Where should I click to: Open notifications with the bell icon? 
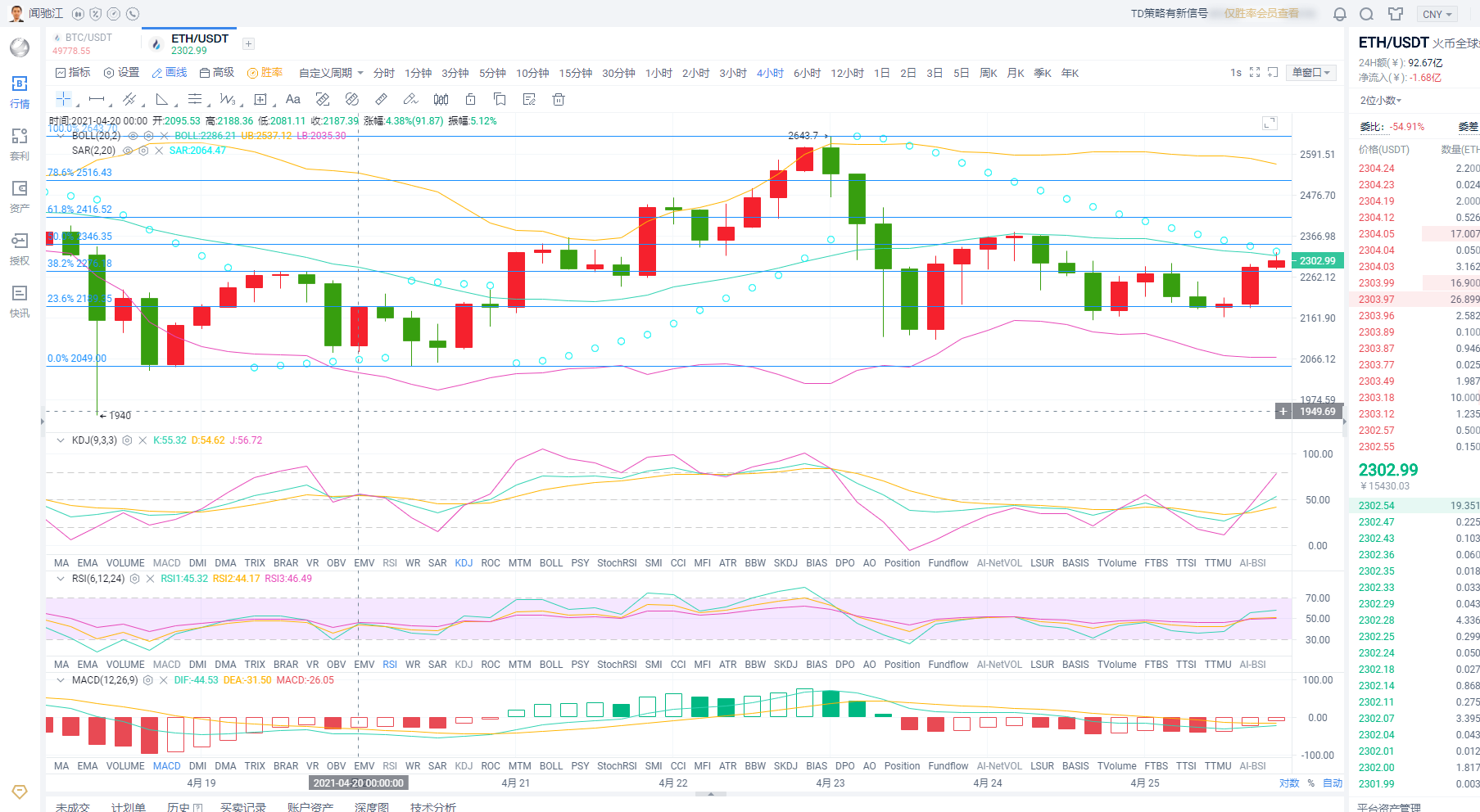click(x=1340, y=14)
